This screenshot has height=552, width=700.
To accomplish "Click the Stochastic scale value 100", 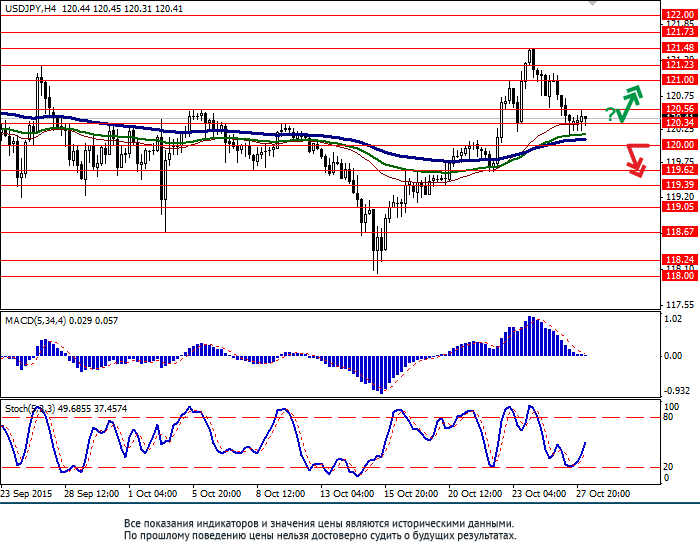I will coord(672,407).
